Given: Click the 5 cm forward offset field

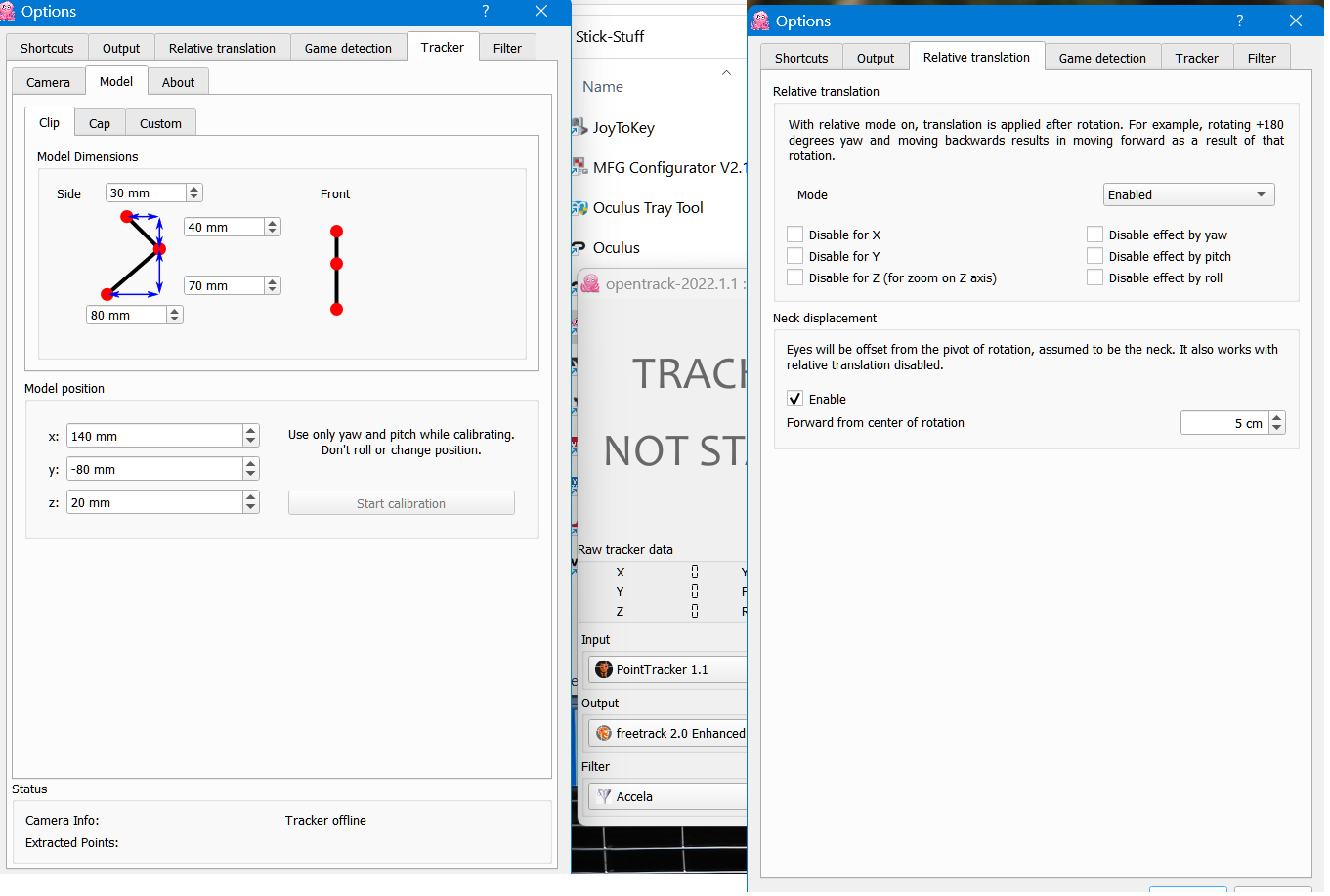Looking at the screenshot, I should click(1225, 423).
